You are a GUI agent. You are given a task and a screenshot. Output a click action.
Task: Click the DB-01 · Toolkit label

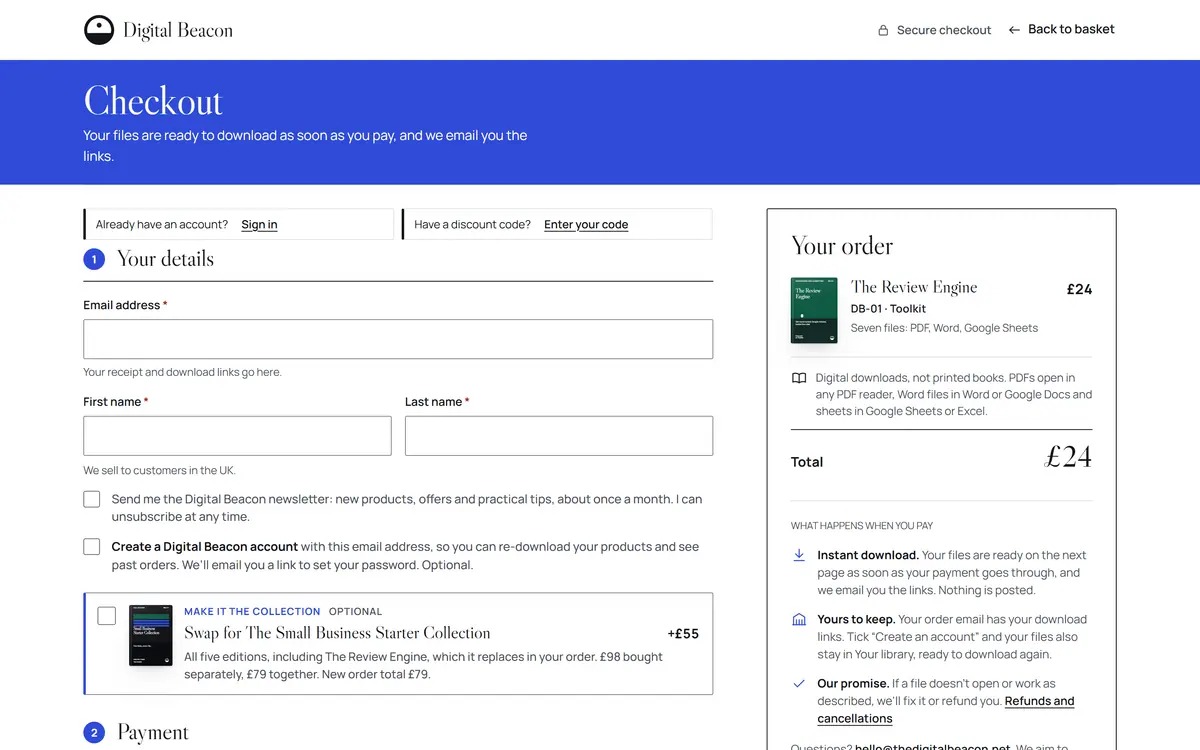point(888,309)
